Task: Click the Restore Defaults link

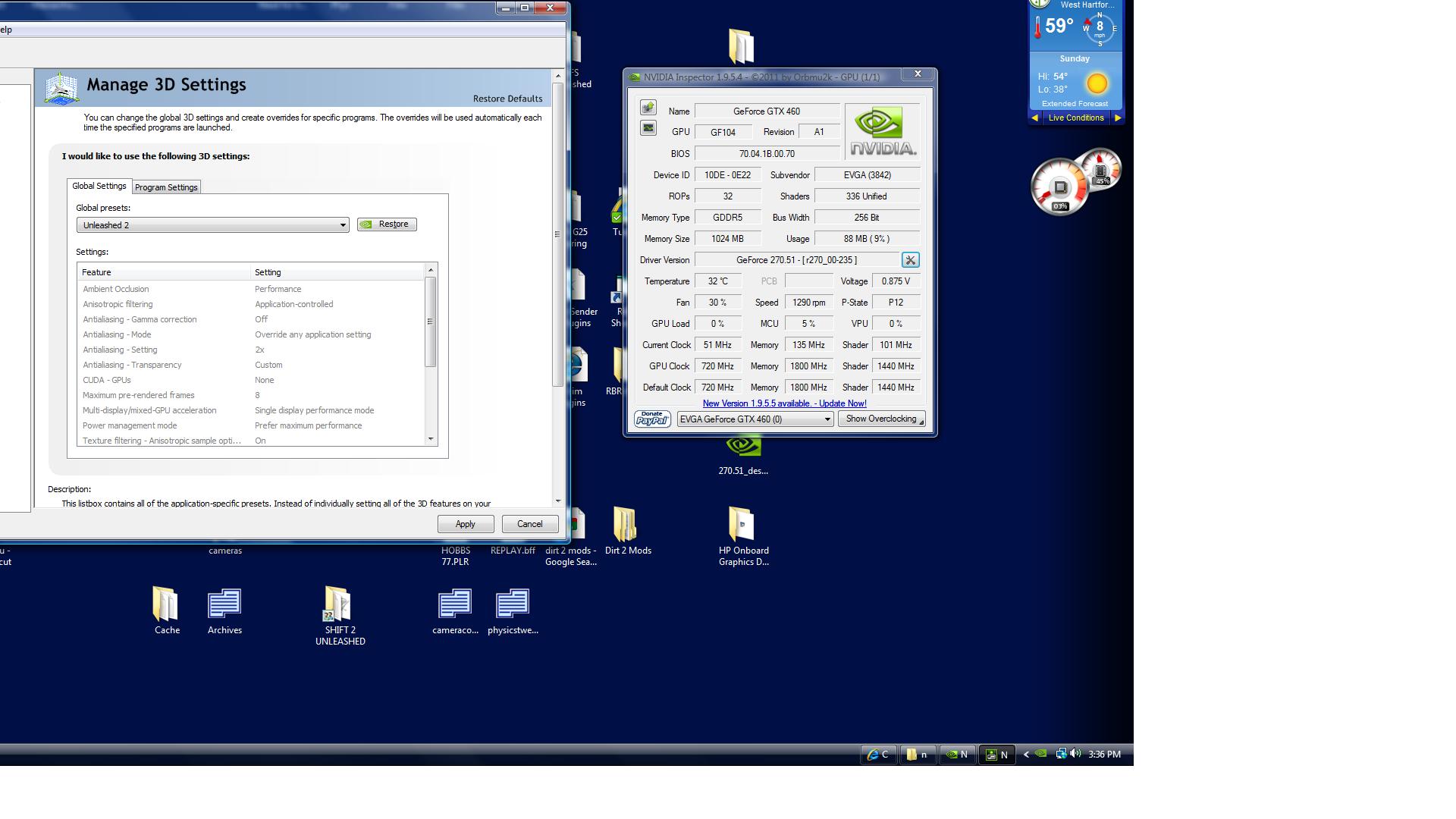Action: pyautogui.click(x=507, y=99)
